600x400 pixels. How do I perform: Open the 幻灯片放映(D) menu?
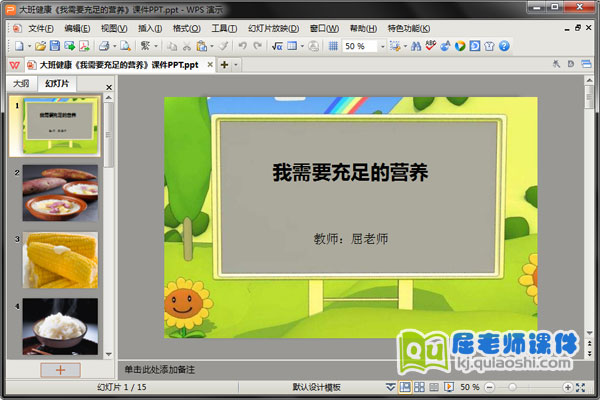pos(274,28)
